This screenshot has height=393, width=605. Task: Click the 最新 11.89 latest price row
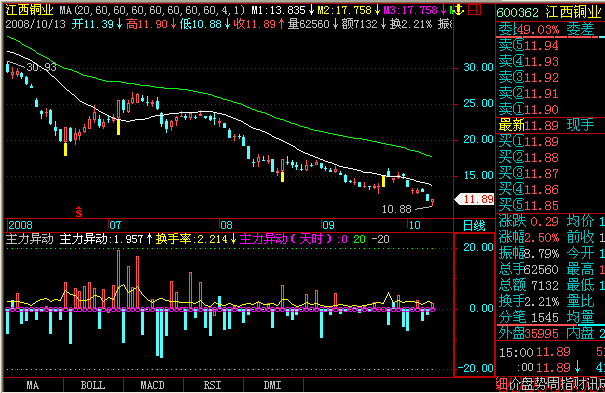[x=529, y=125]
